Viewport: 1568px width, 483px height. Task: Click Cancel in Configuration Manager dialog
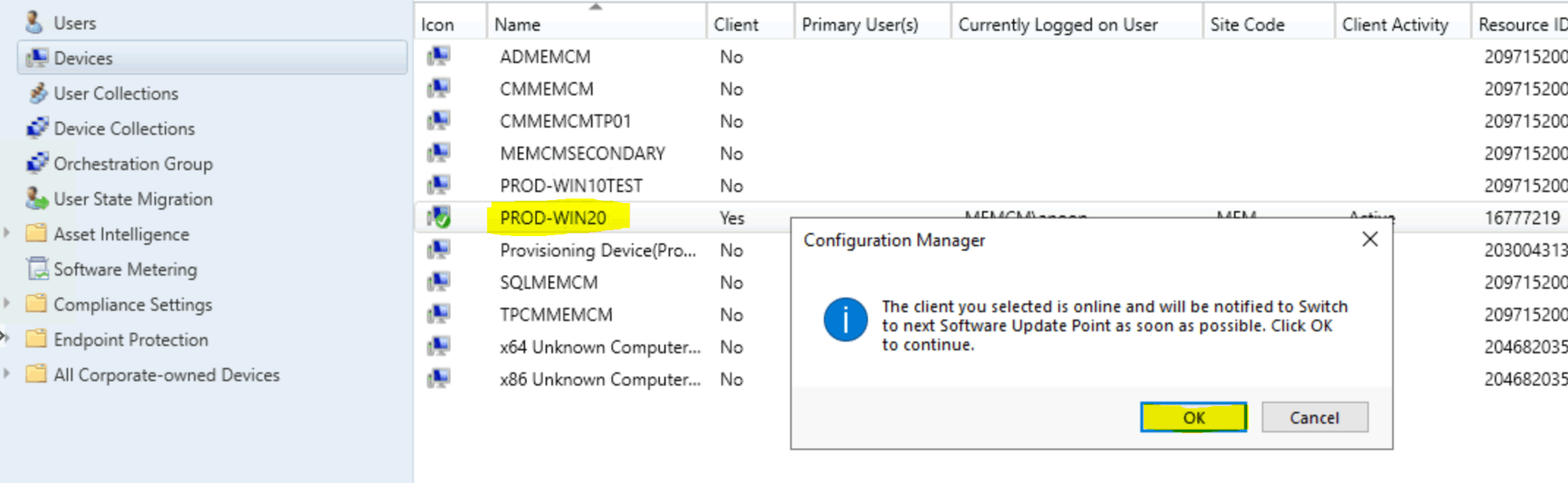1315,417
